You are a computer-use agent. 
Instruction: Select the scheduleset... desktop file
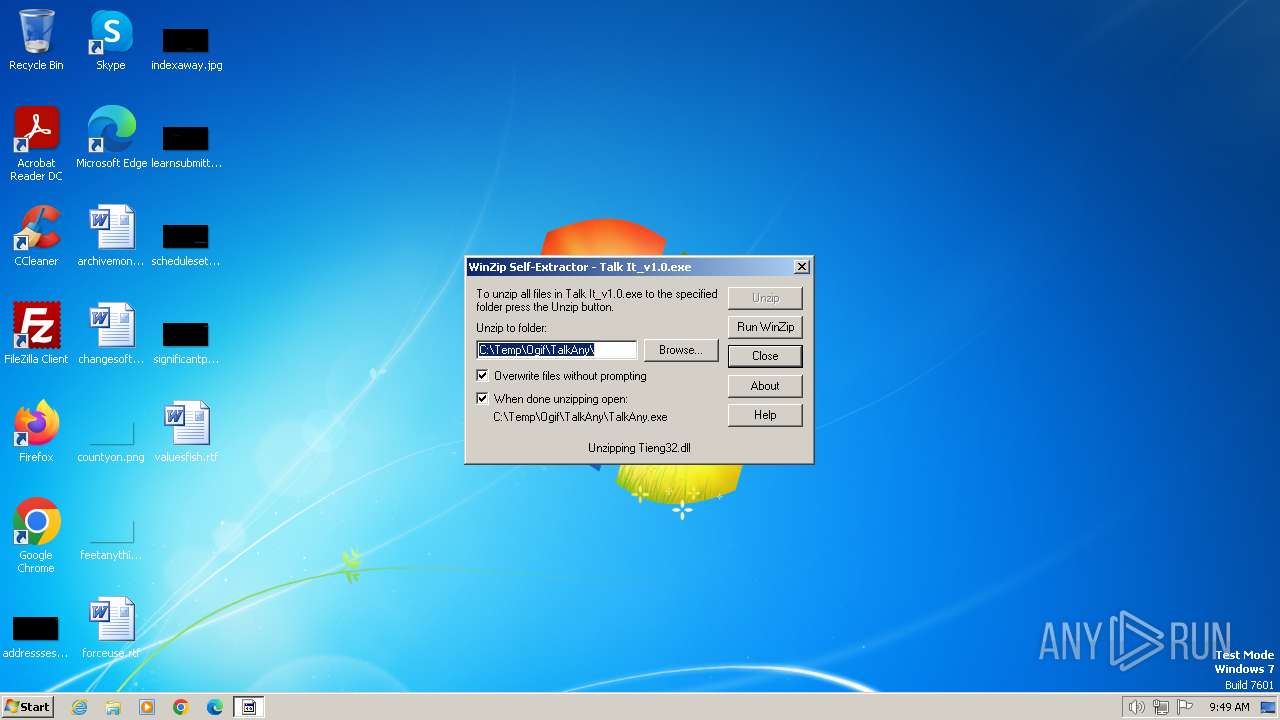coord(186,244)
